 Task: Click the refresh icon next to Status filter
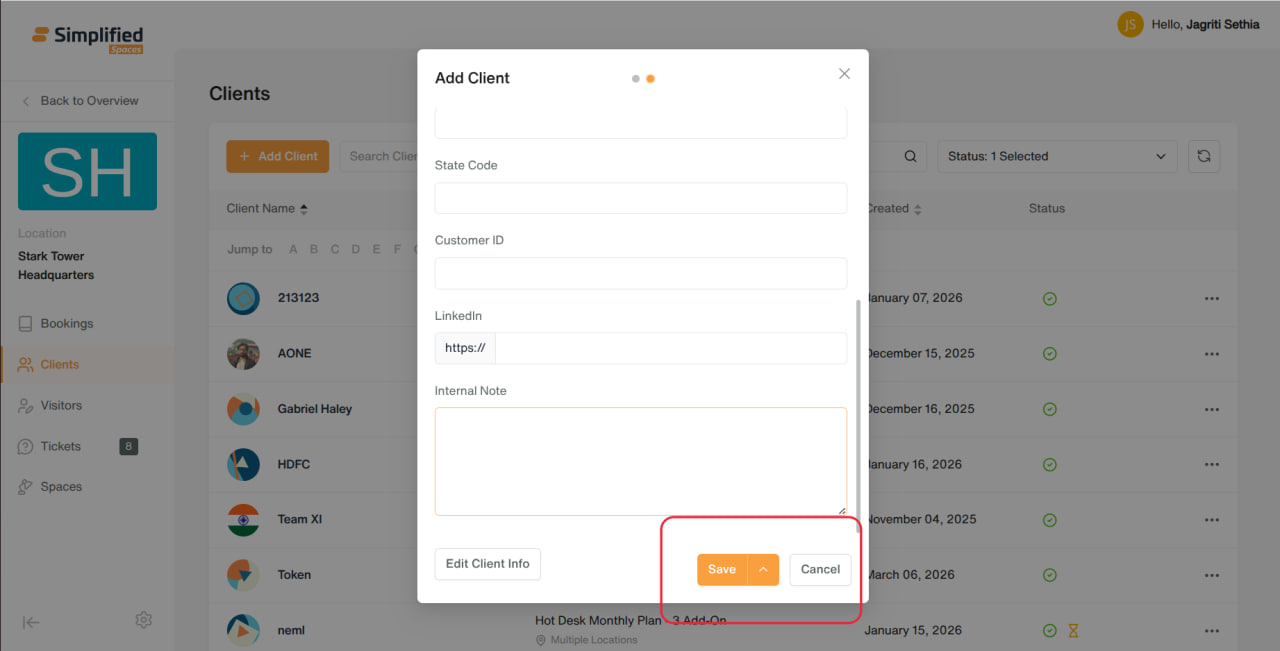point(1204,156)
